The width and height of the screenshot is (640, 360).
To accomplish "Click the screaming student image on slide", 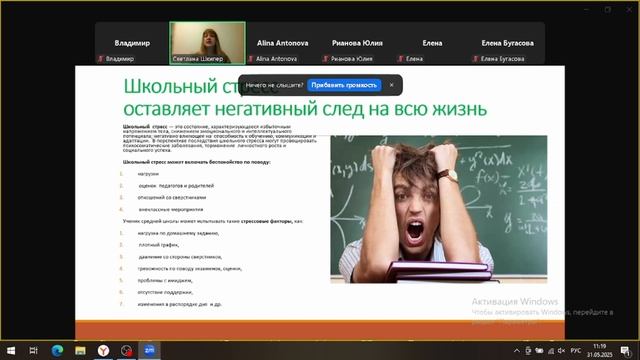I will point(438,209).
